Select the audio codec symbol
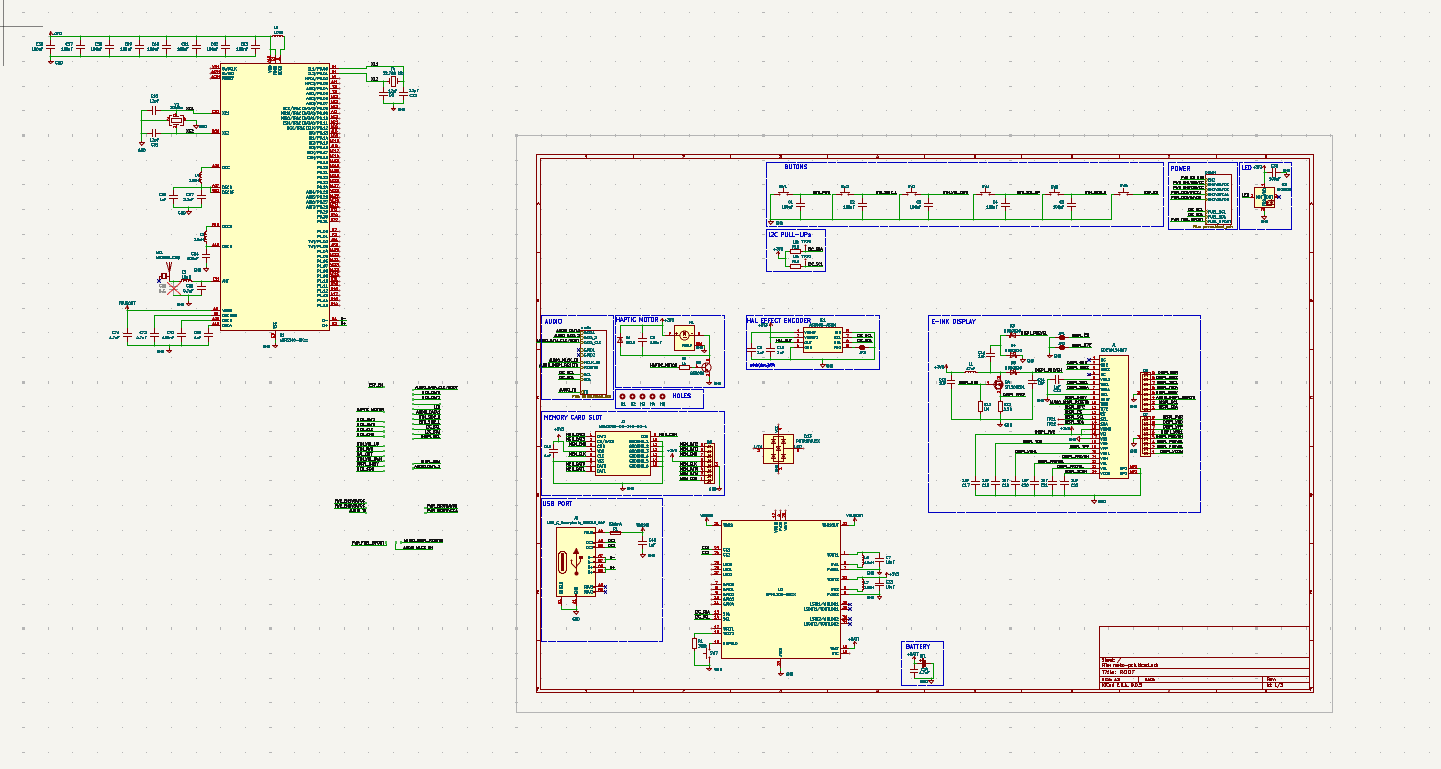Screen dimensions: 1441x769 594,359
